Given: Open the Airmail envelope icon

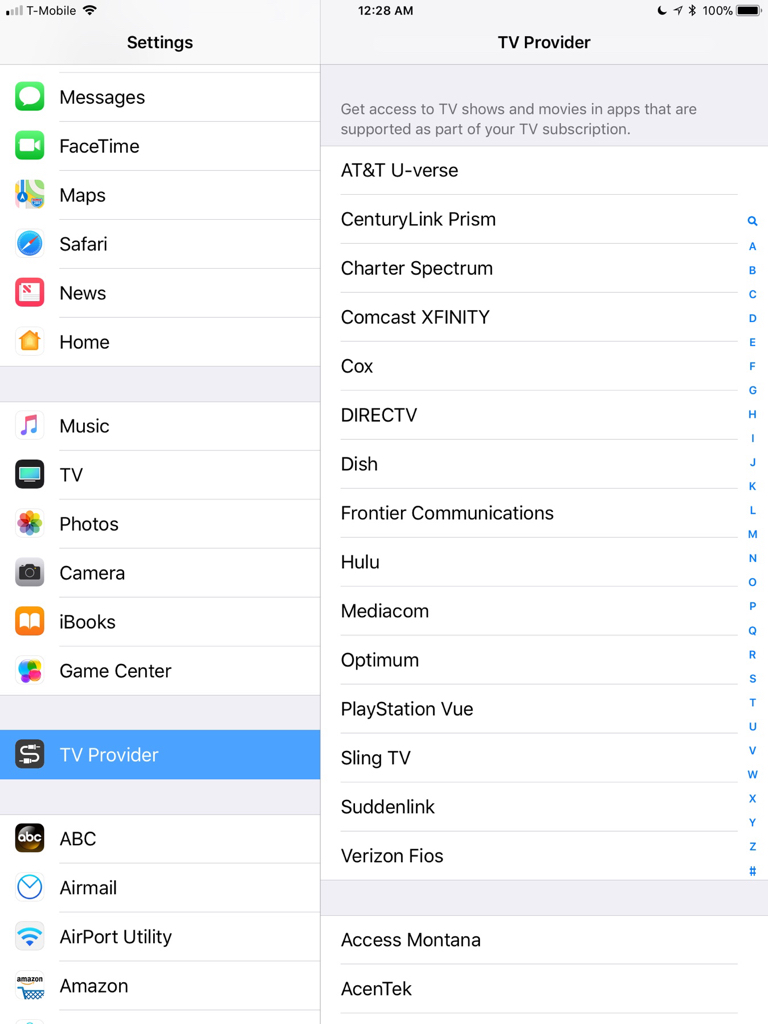Looking at the screenshot, I should (x=29, y=888).
